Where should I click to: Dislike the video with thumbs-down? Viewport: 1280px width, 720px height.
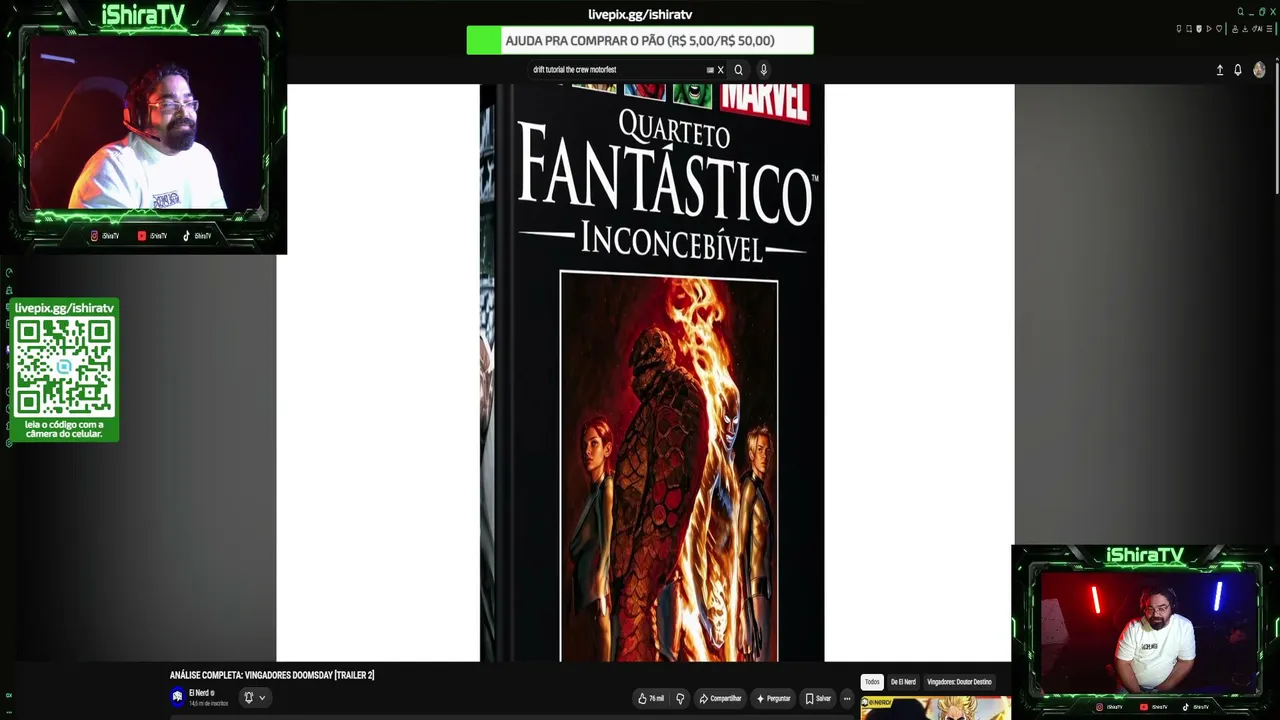click(x=680, y=699)
